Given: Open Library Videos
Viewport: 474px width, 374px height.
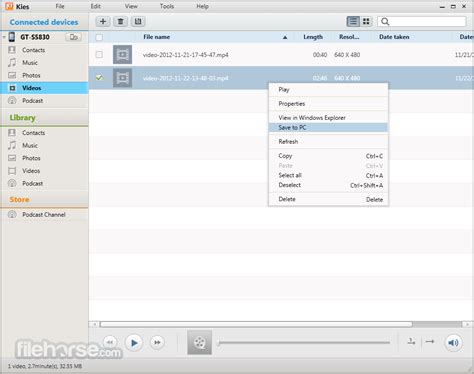Looking at the screenshot, I should pos(31,171).
